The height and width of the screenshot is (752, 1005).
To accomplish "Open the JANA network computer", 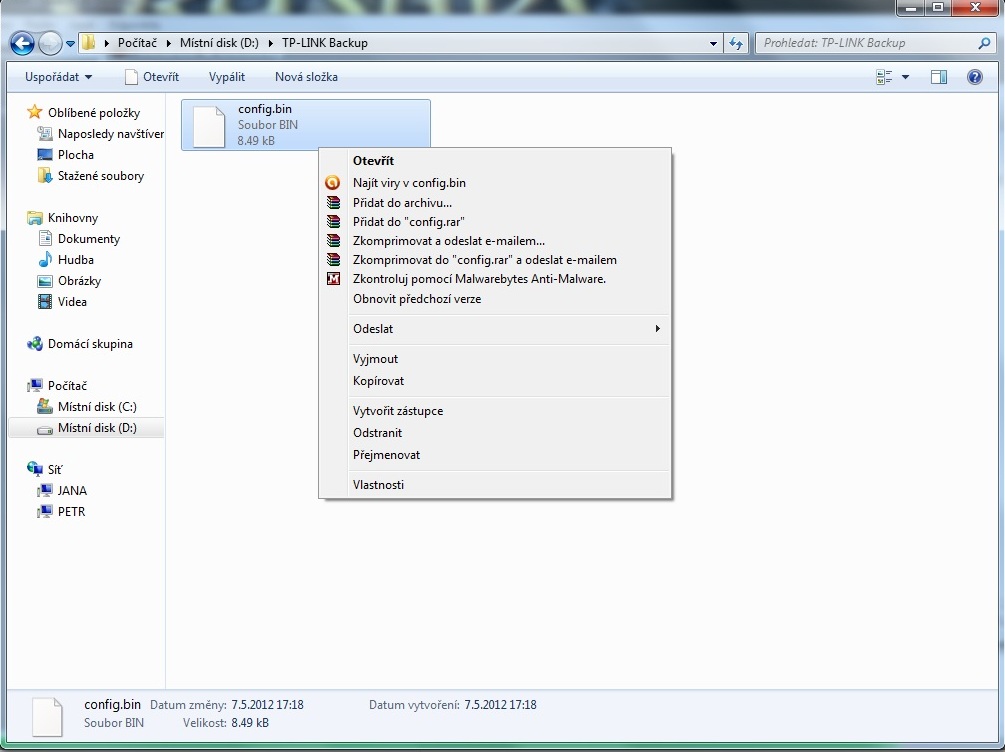I will click(63, 490).
